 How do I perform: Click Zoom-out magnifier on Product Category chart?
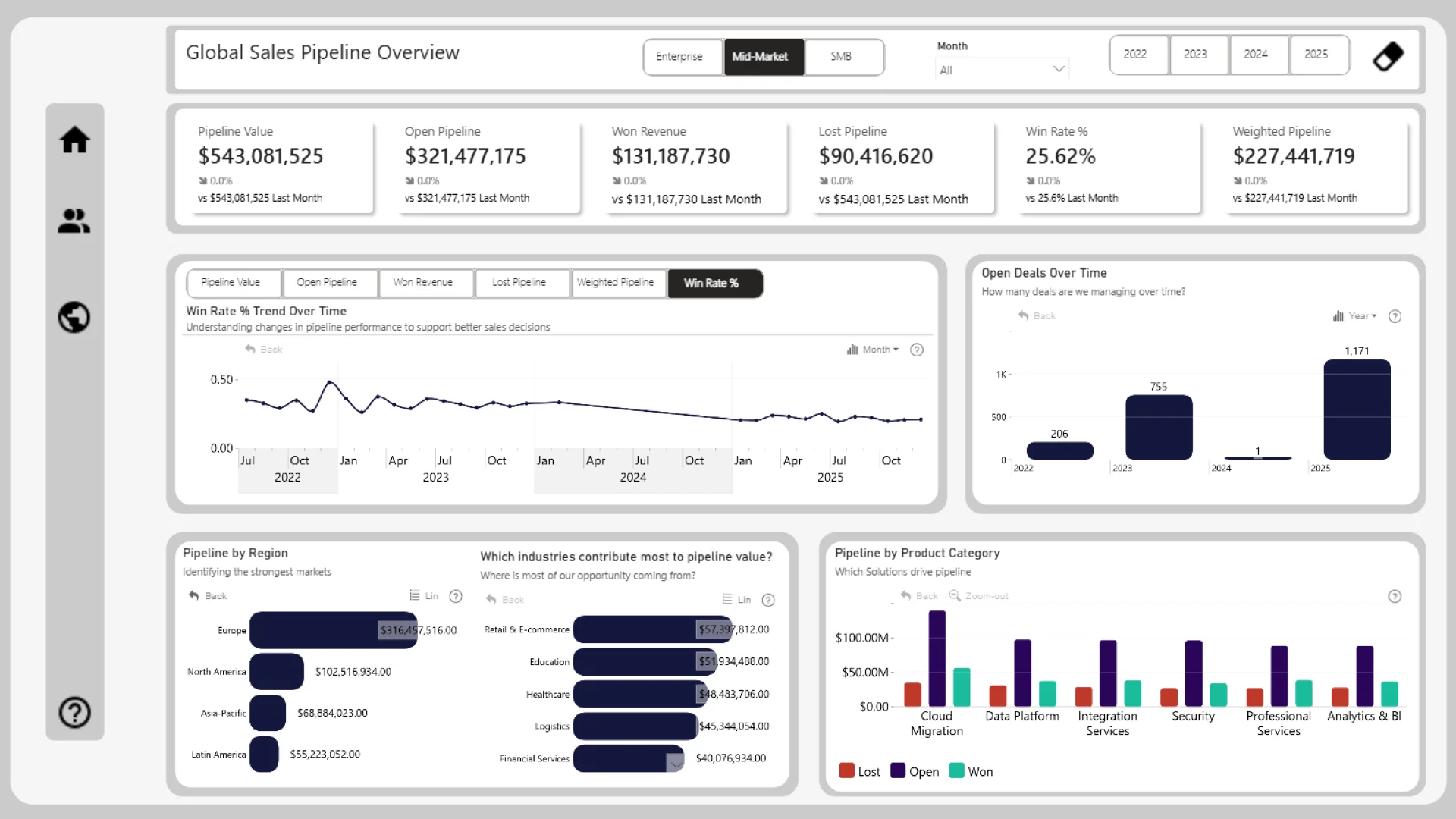click(955, 596)
